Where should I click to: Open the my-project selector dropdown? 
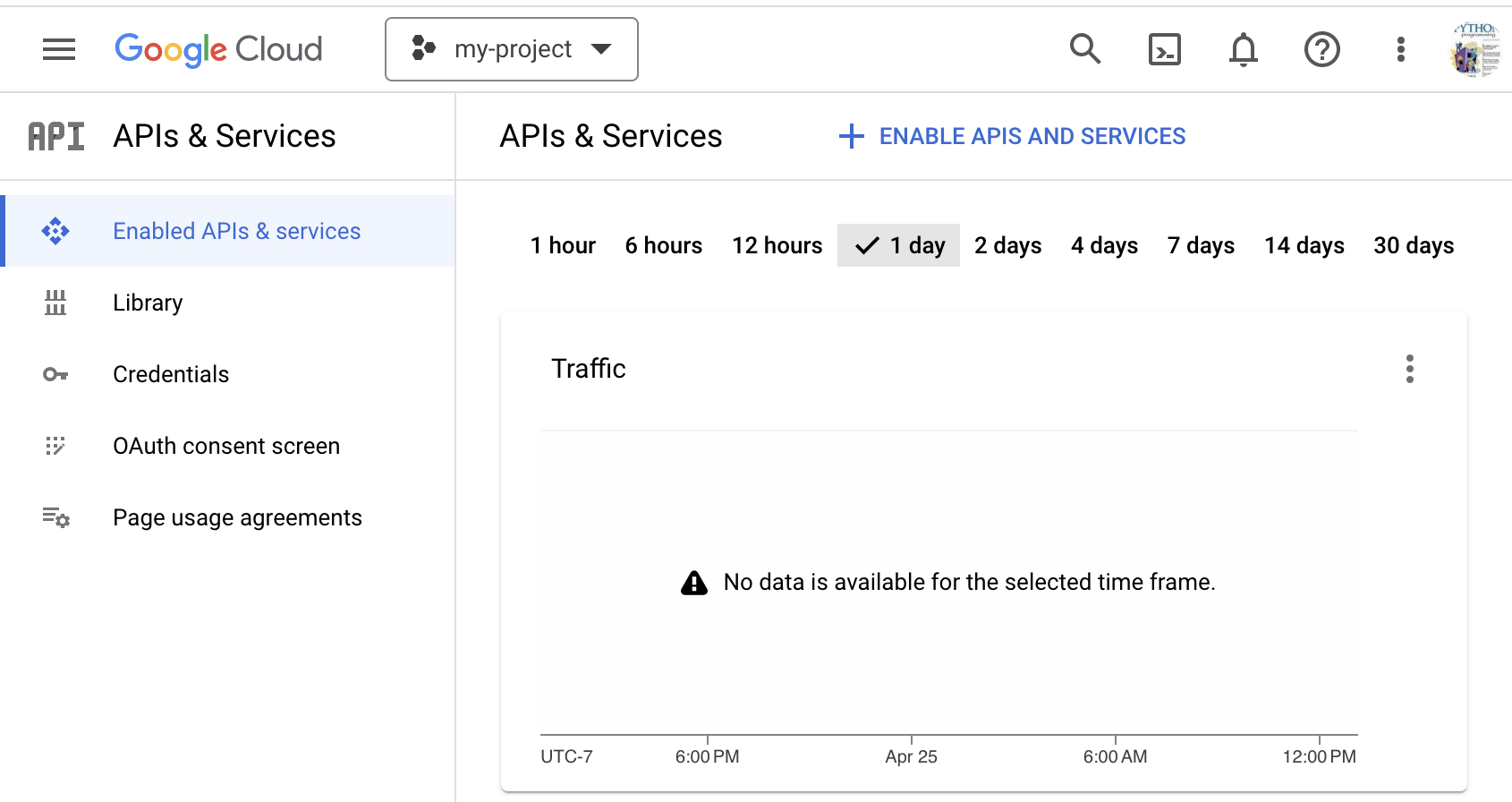512,49
